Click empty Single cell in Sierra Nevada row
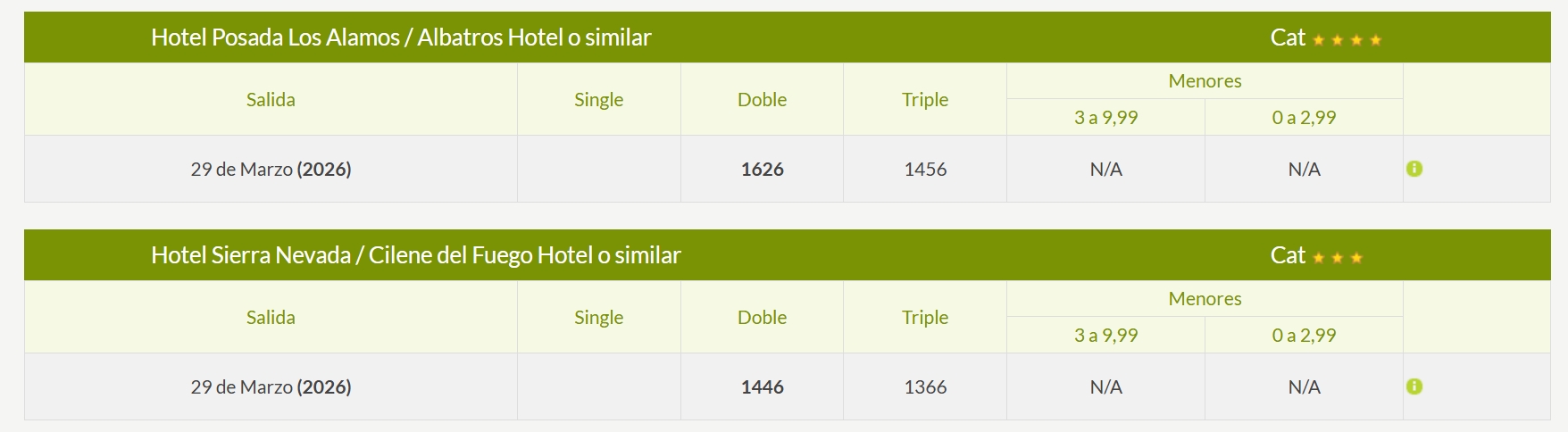 tap(598, 386)
